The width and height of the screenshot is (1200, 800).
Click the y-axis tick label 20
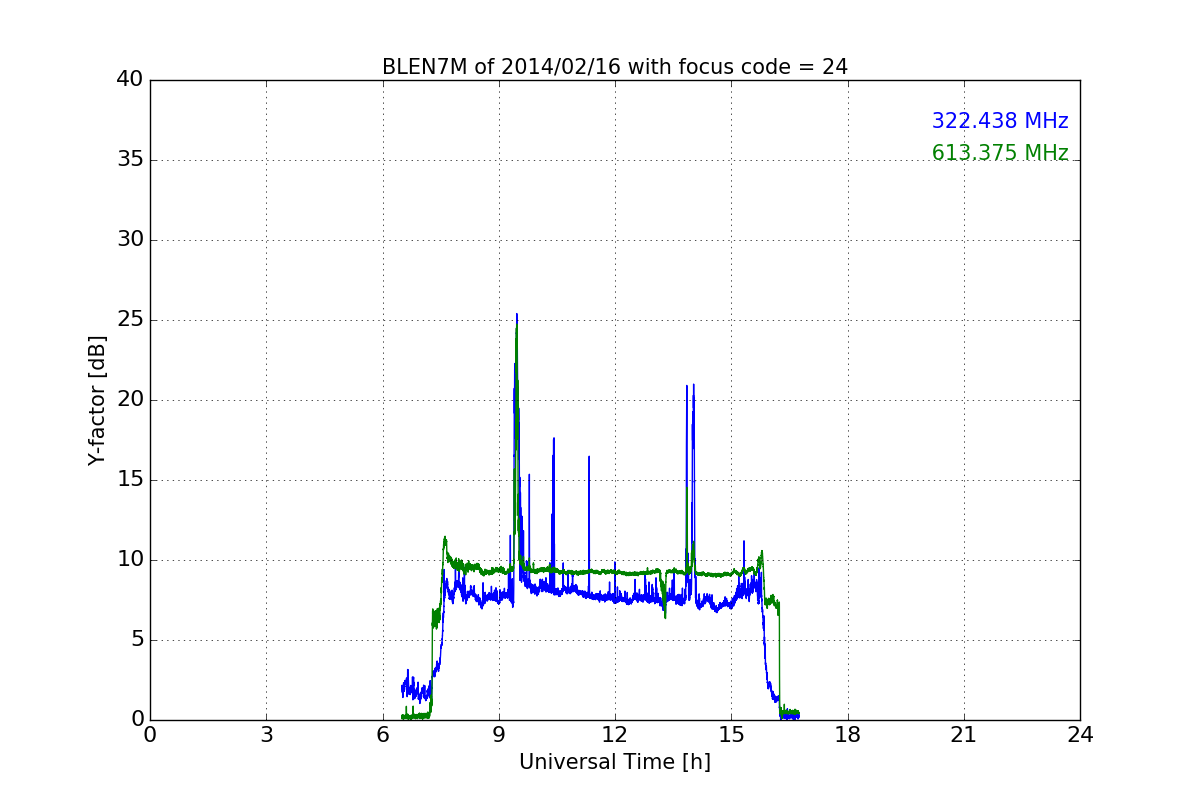[x=130, y=400]
